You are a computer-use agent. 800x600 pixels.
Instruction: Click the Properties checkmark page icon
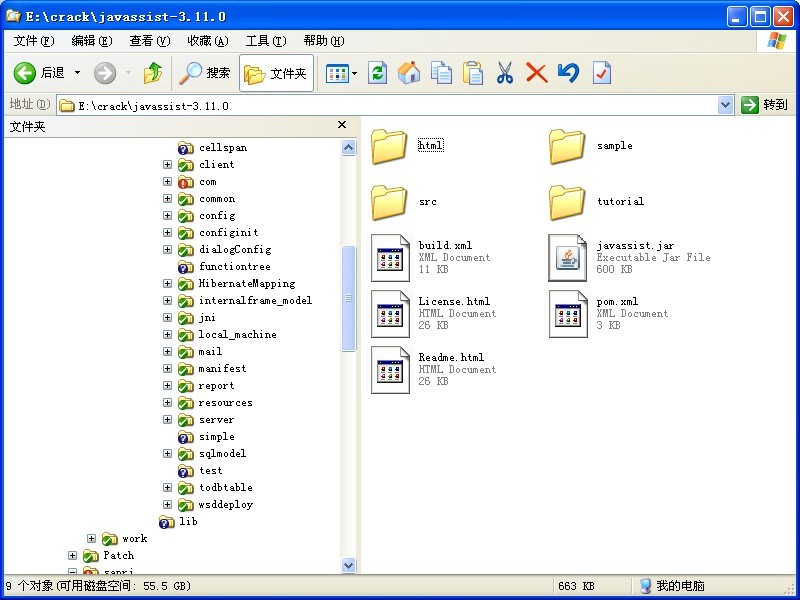[602, 73]
